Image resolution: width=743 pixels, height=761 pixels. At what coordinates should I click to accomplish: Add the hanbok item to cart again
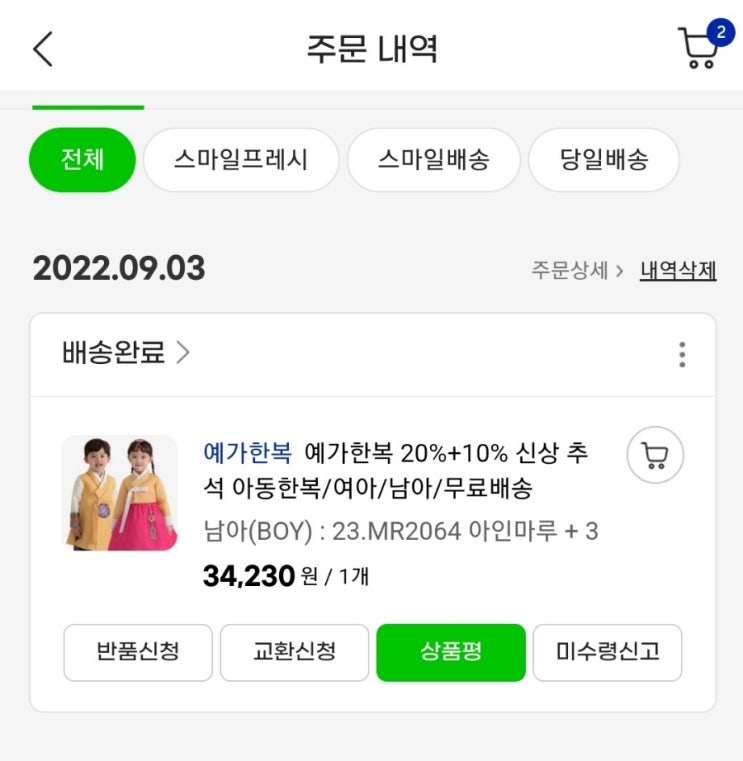click(655, 457)
